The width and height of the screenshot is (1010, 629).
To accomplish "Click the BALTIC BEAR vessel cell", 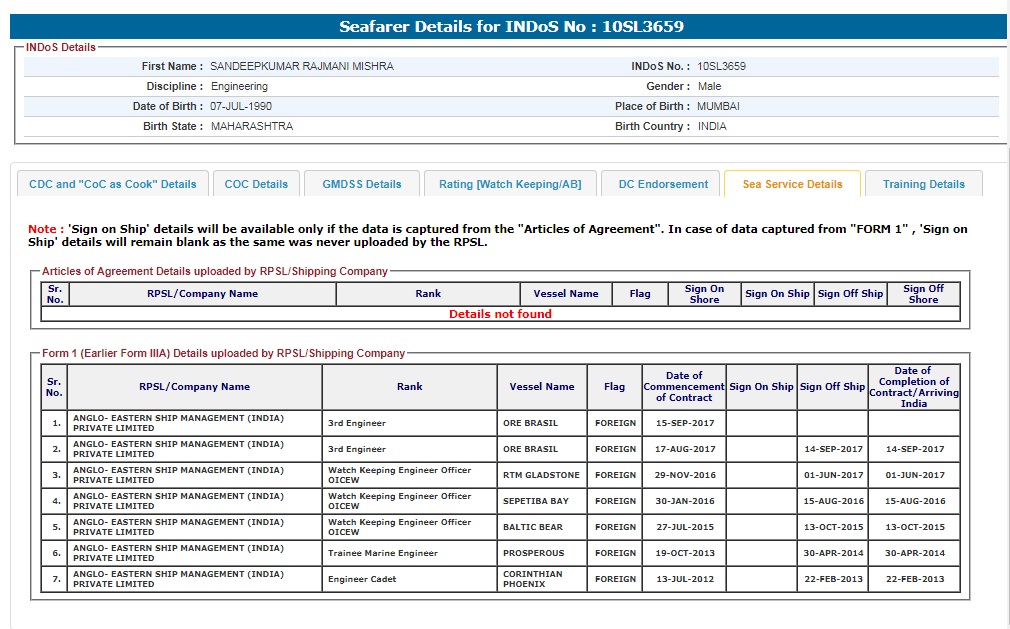I will [x=532, y=527].
